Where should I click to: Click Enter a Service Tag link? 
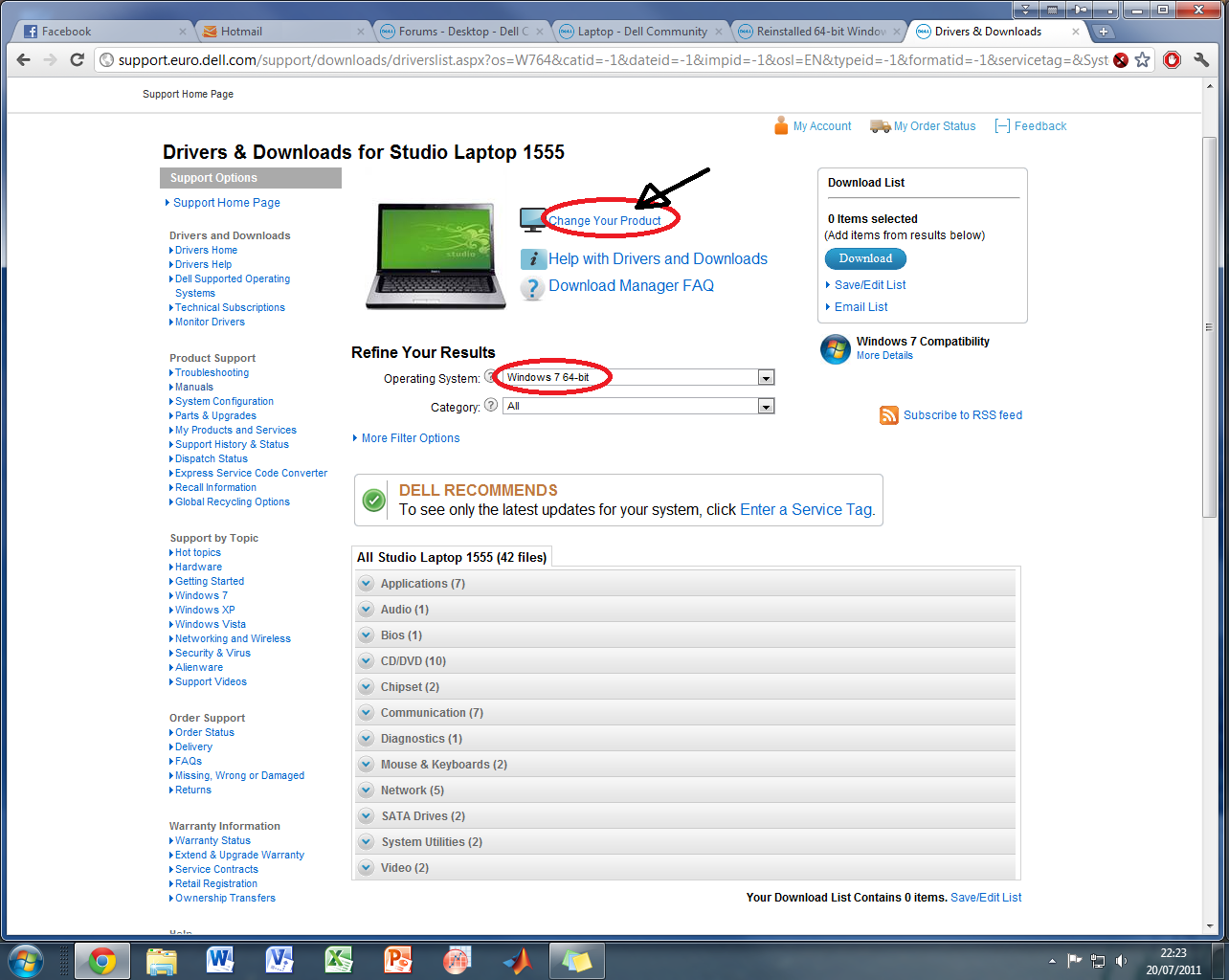tap(807, 510)
